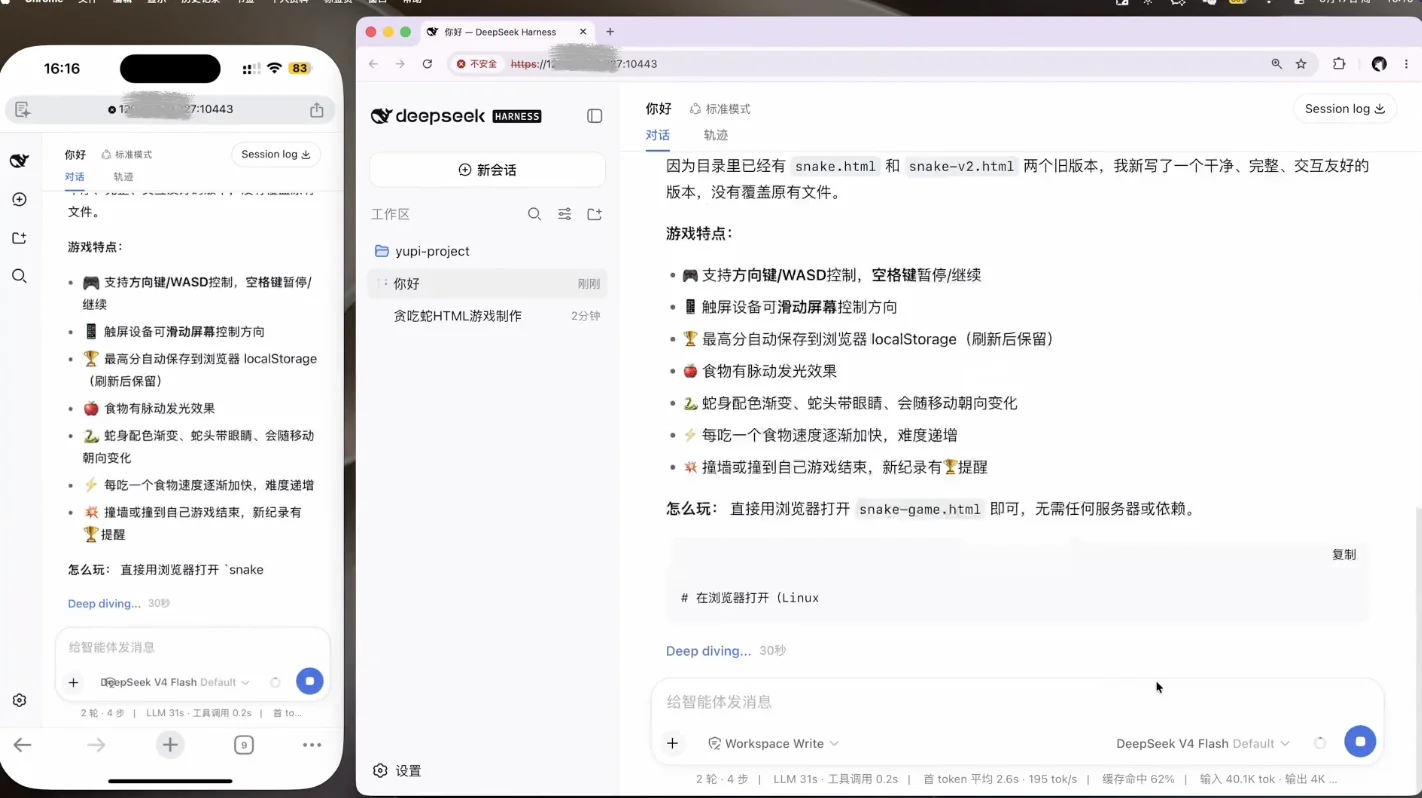
Task: Click 复制 on the code block
Action: coord(1344,554)
